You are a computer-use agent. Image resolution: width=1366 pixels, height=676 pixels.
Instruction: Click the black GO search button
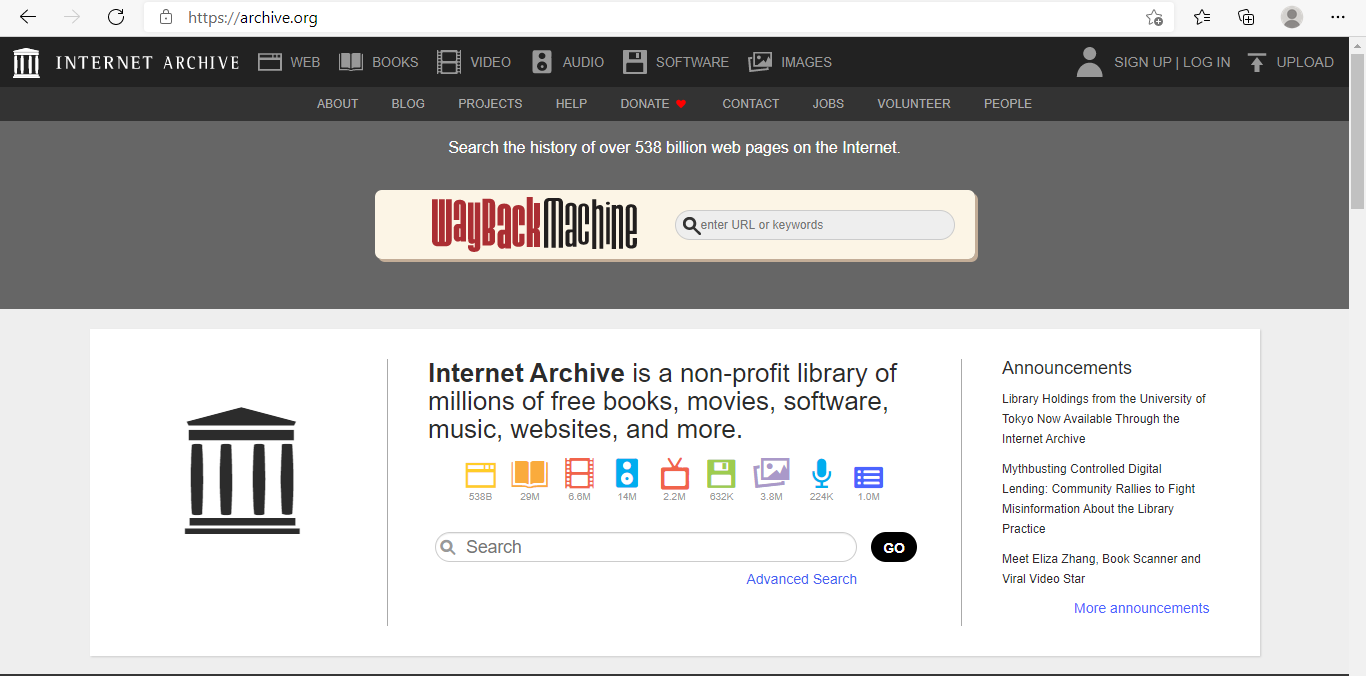click(x=894, y=547)
